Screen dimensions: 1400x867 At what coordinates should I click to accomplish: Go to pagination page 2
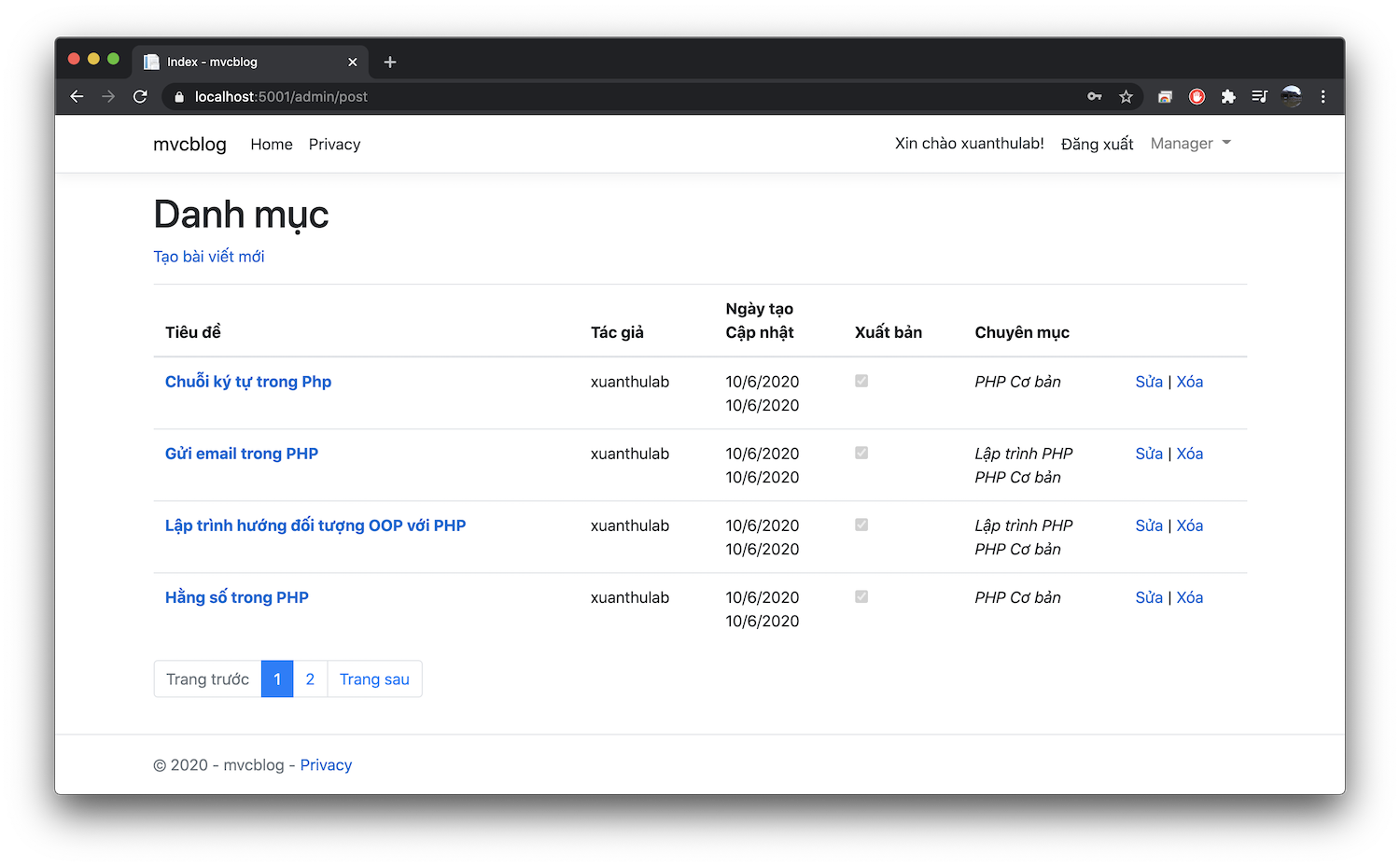[x=310, y=678]
